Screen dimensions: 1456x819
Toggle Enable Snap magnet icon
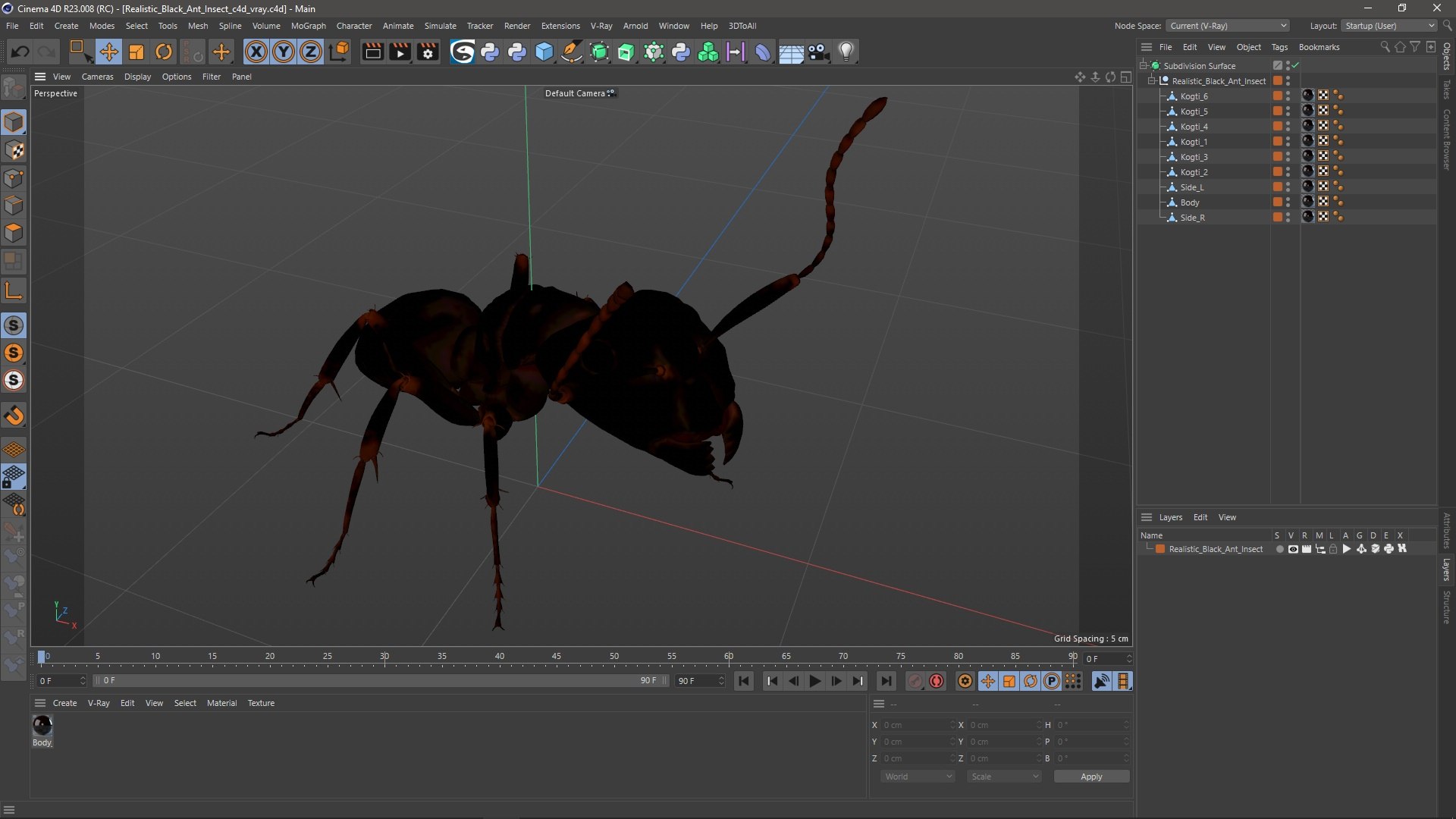tap(14, 415)
